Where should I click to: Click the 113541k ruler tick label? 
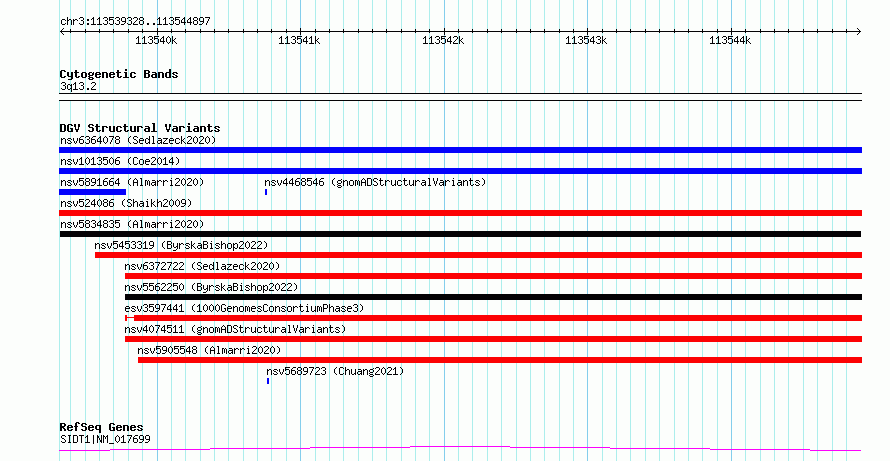click(x=299, y=40)
